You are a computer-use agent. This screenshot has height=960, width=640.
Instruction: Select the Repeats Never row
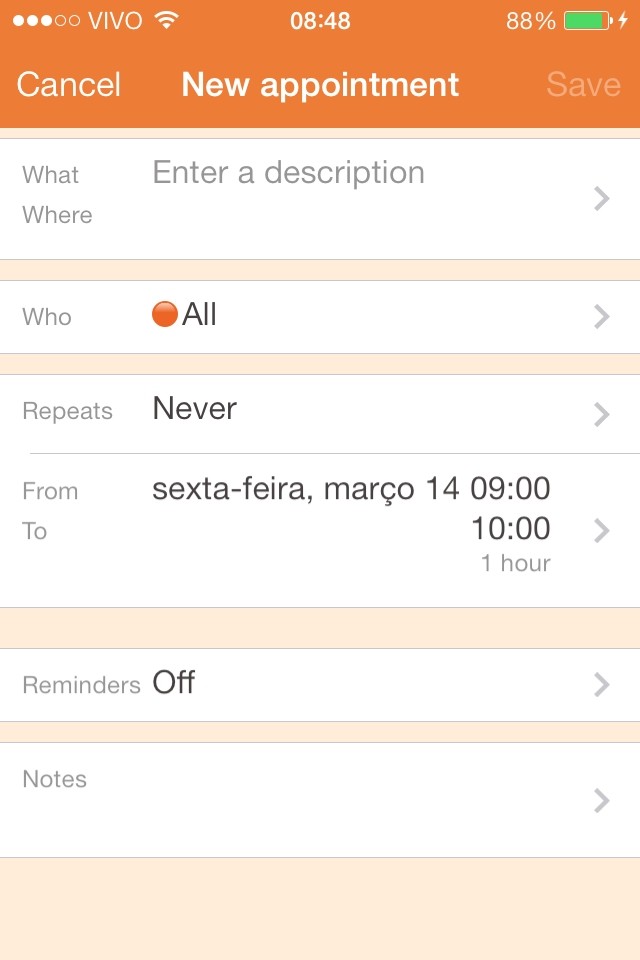(195, 409)
